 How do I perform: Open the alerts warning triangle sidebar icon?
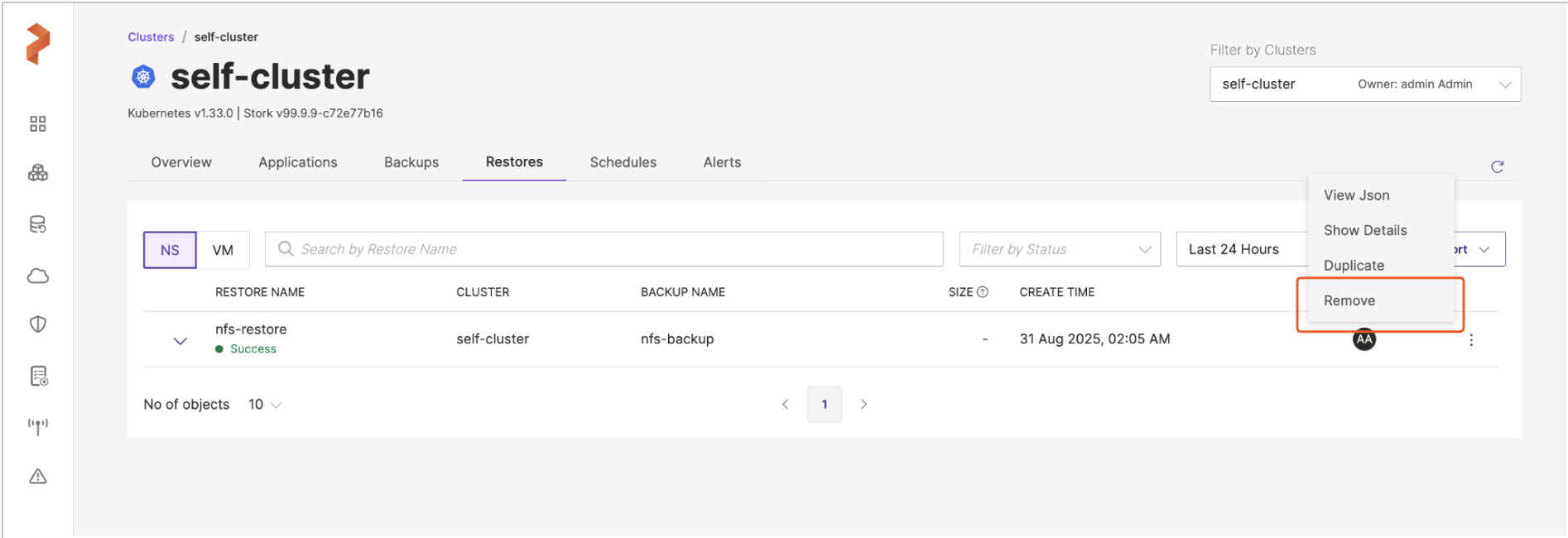click(38, 477)
